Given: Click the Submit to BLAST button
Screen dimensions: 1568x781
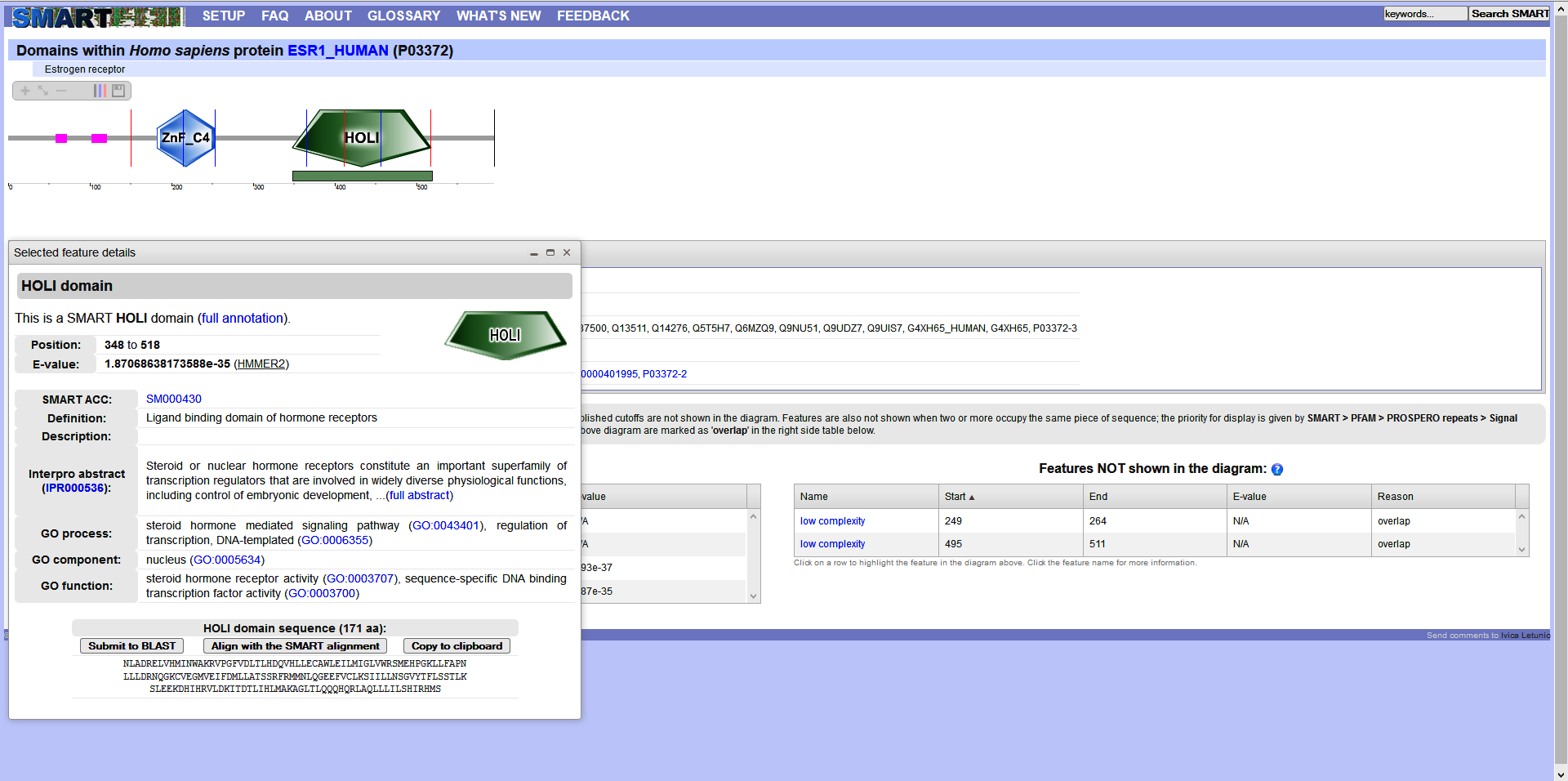Looking at the screenshot, I should pyautogui.click(x=131, y=646).
